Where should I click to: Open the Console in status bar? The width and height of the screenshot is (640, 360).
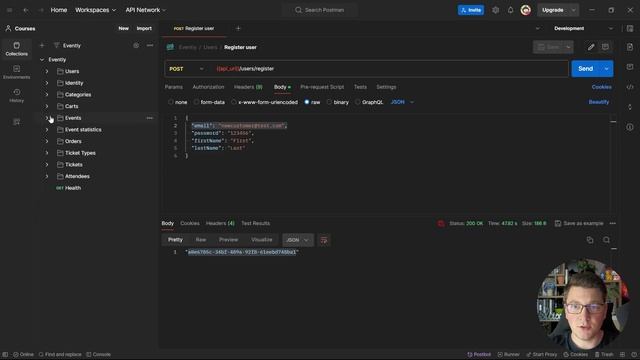point(98,354)
